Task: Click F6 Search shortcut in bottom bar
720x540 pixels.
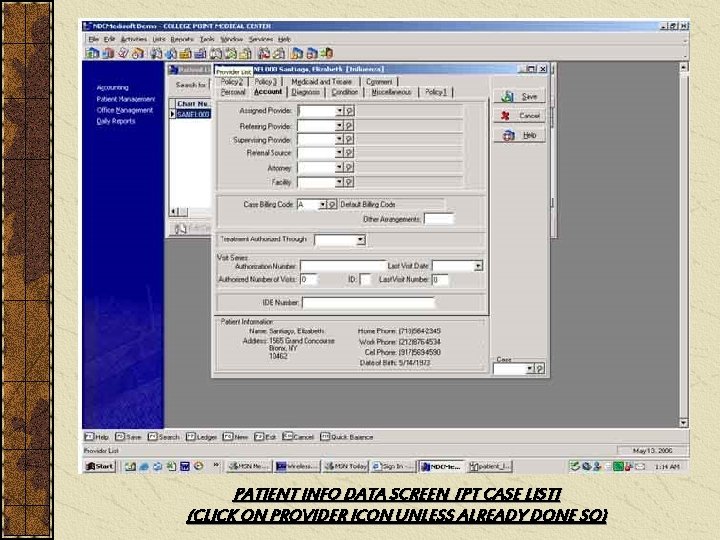Action: click(x=163, y=437)
